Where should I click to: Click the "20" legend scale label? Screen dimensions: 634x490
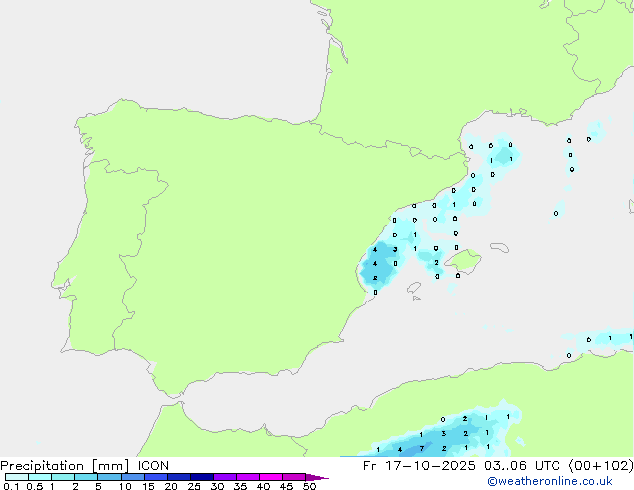171,486
